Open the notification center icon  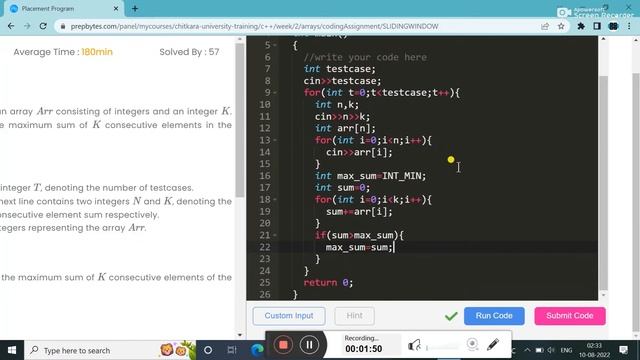pyautogui.click(x=623, y=350)
